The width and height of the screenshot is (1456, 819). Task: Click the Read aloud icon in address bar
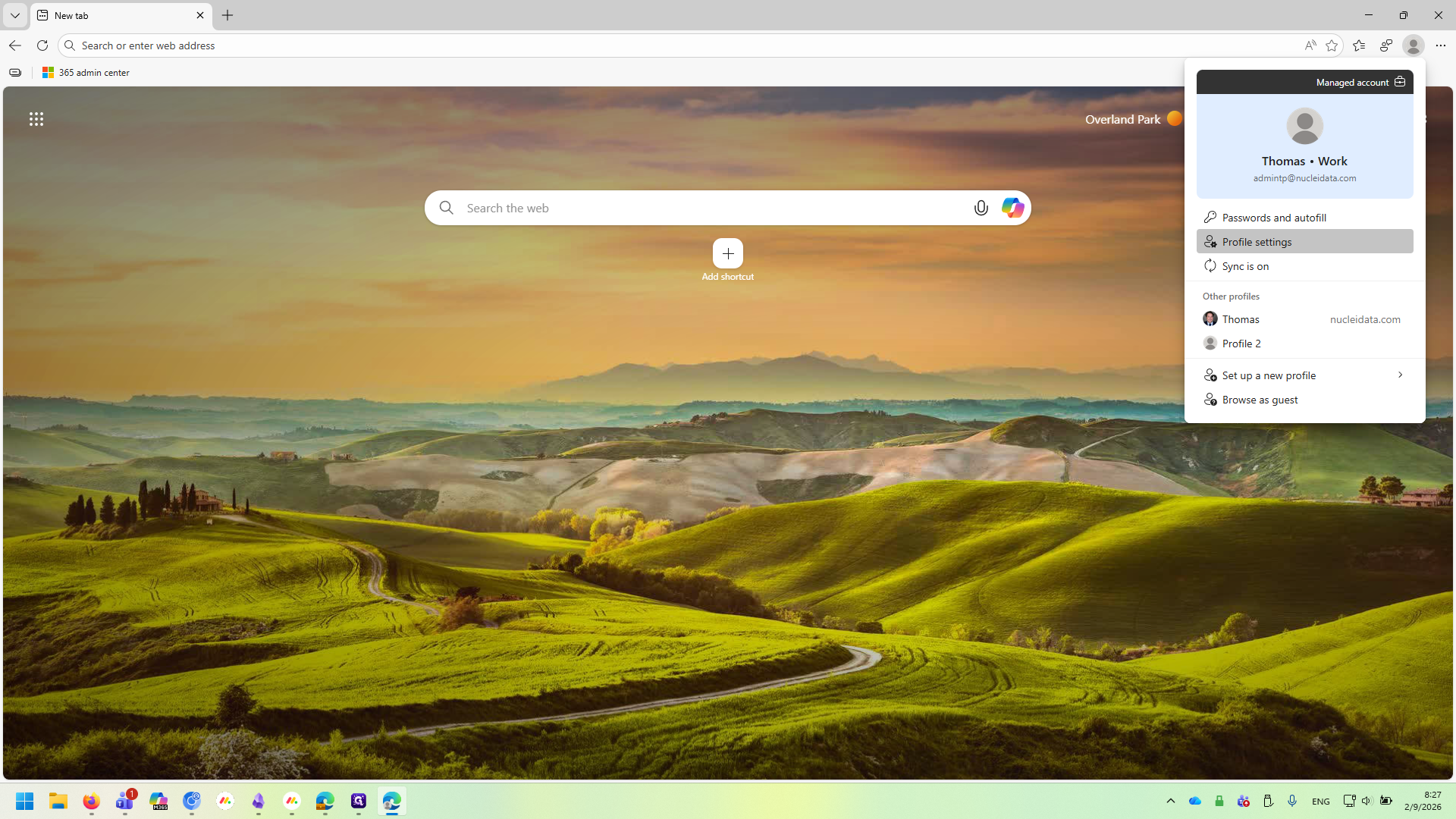pyautogui.click(x=1310, y=45)
